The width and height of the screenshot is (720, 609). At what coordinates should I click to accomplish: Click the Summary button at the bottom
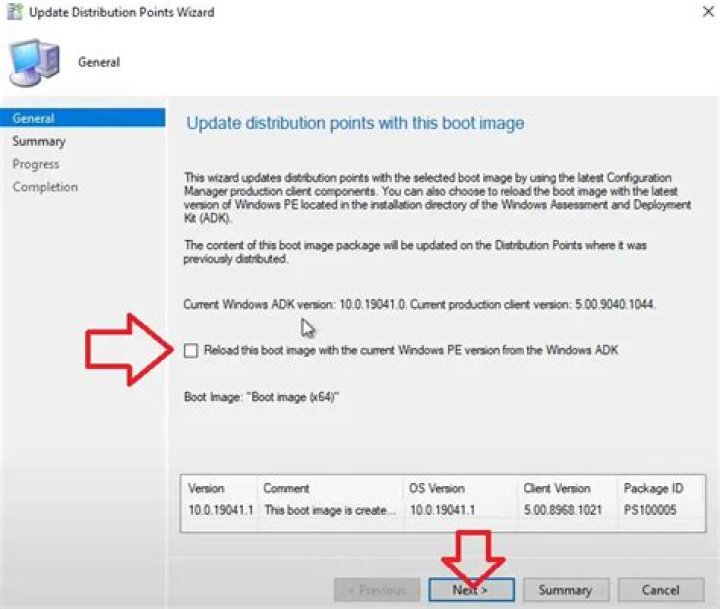565,589
